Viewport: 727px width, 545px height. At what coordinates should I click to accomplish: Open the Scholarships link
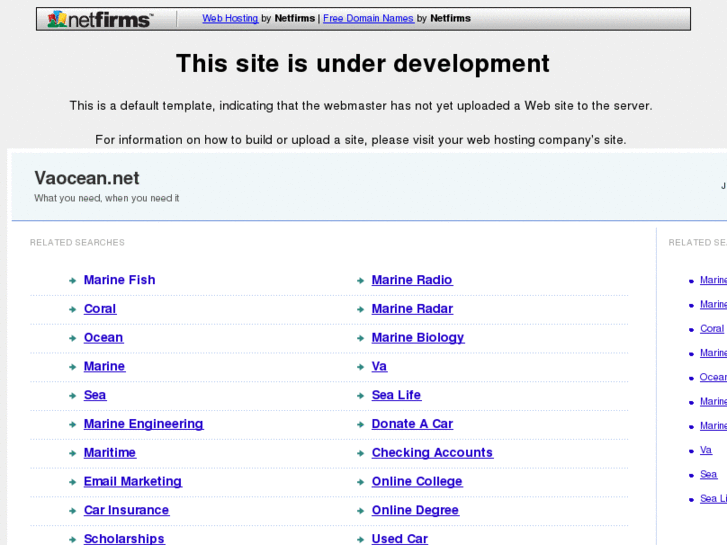coord(124,539)
